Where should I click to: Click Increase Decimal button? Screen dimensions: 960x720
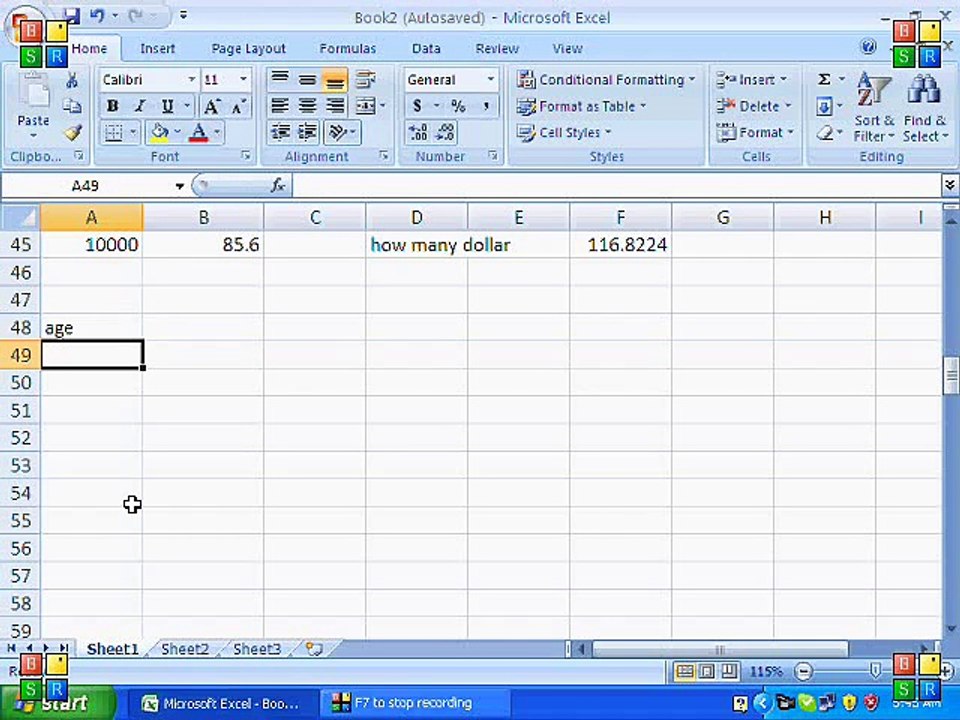point(418,132)
